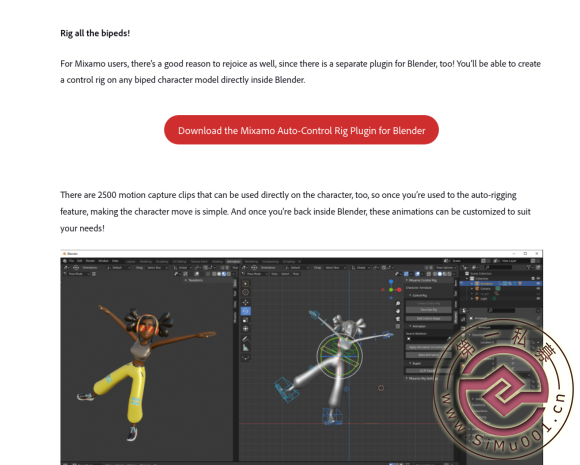Select the Scale tool in rig viewport toolbar
This screenshot has width=580, height=465.
click(x=245, y=320)
